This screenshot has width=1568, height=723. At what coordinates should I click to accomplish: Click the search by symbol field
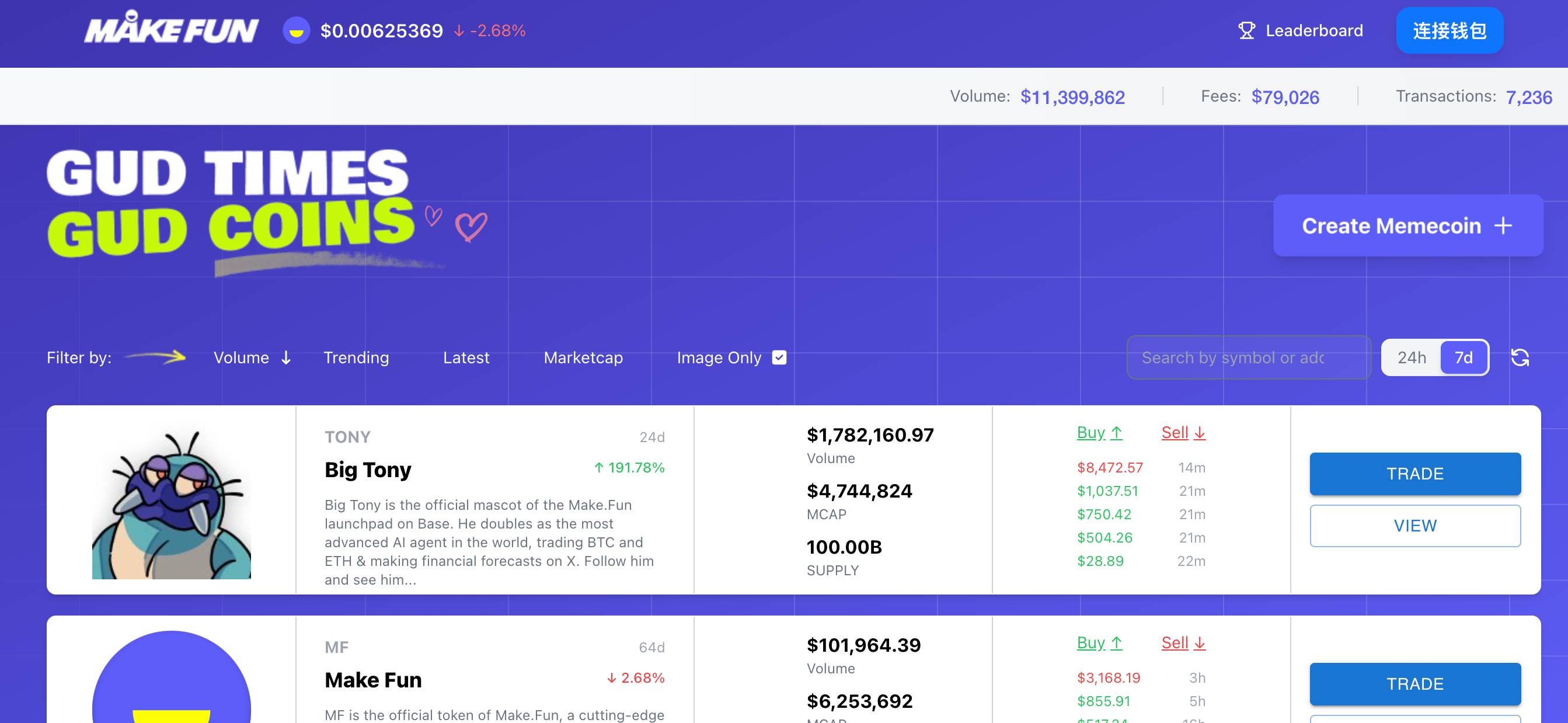[x=1248, y=357]
